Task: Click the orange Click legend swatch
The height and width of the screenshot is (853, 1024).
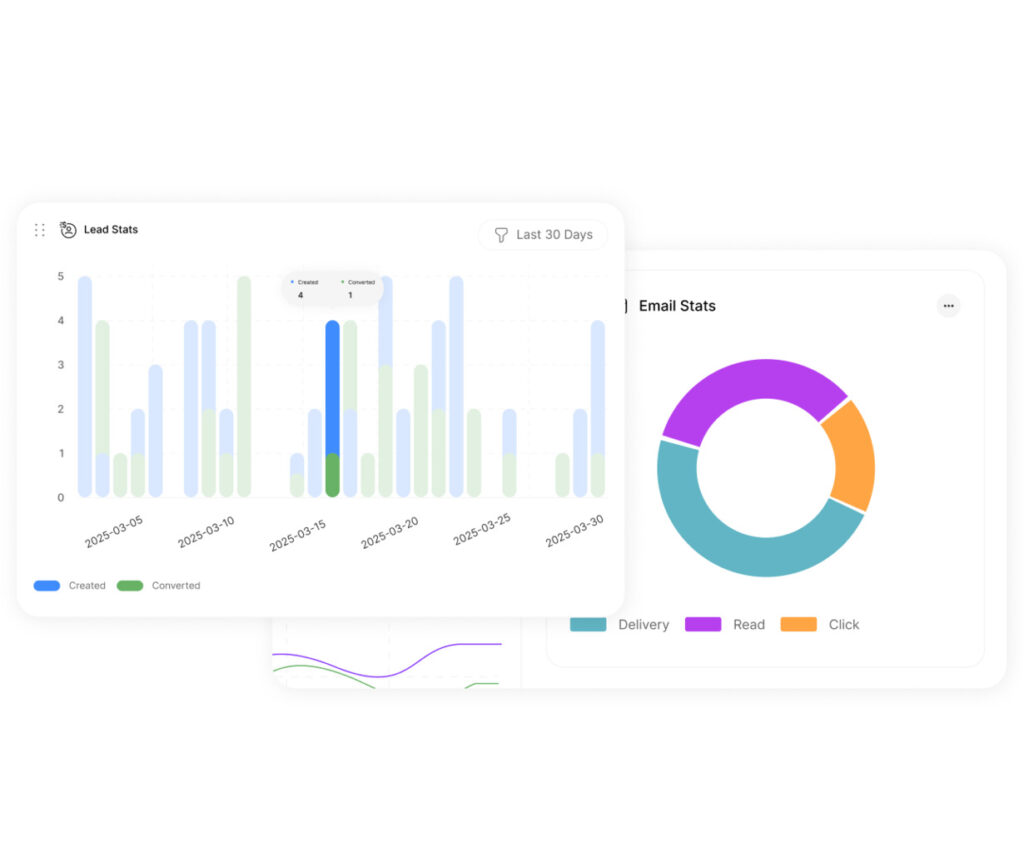Action: (798, 625)
